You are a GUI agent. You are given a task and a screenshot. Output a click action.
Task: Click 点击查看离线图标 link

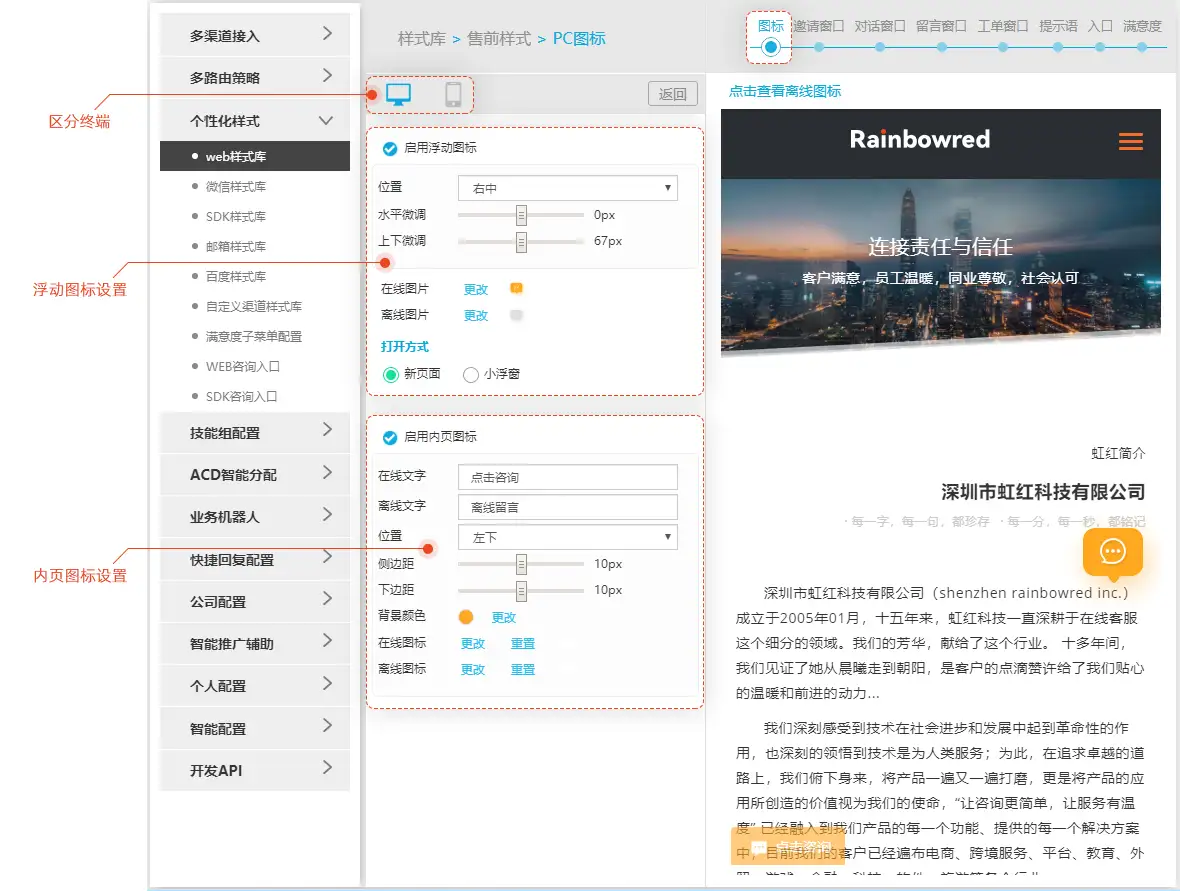[x=785, y=91]
